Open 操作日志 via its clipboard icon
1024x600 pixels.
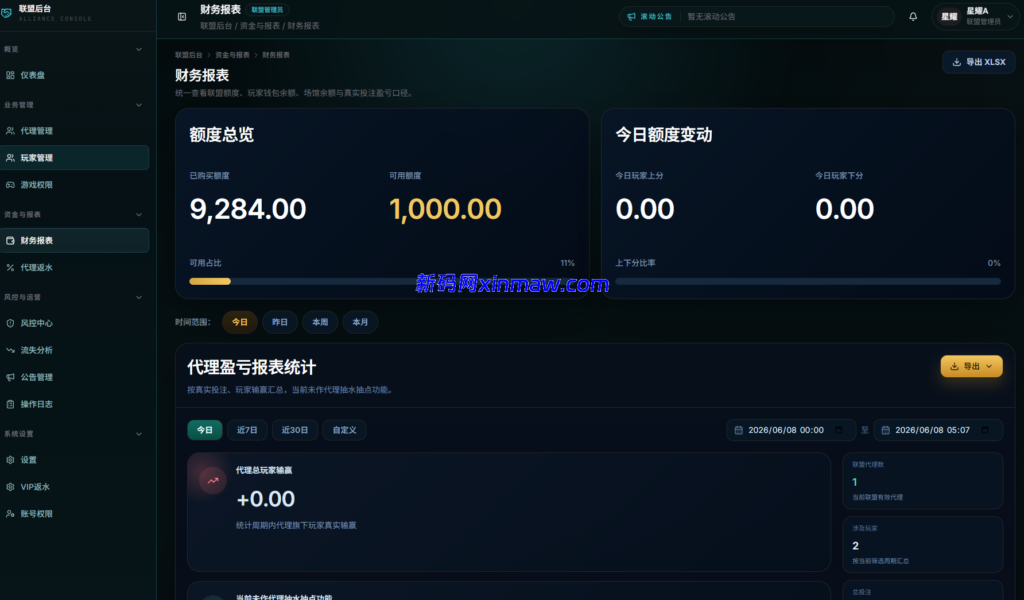(x=10, y=404)
